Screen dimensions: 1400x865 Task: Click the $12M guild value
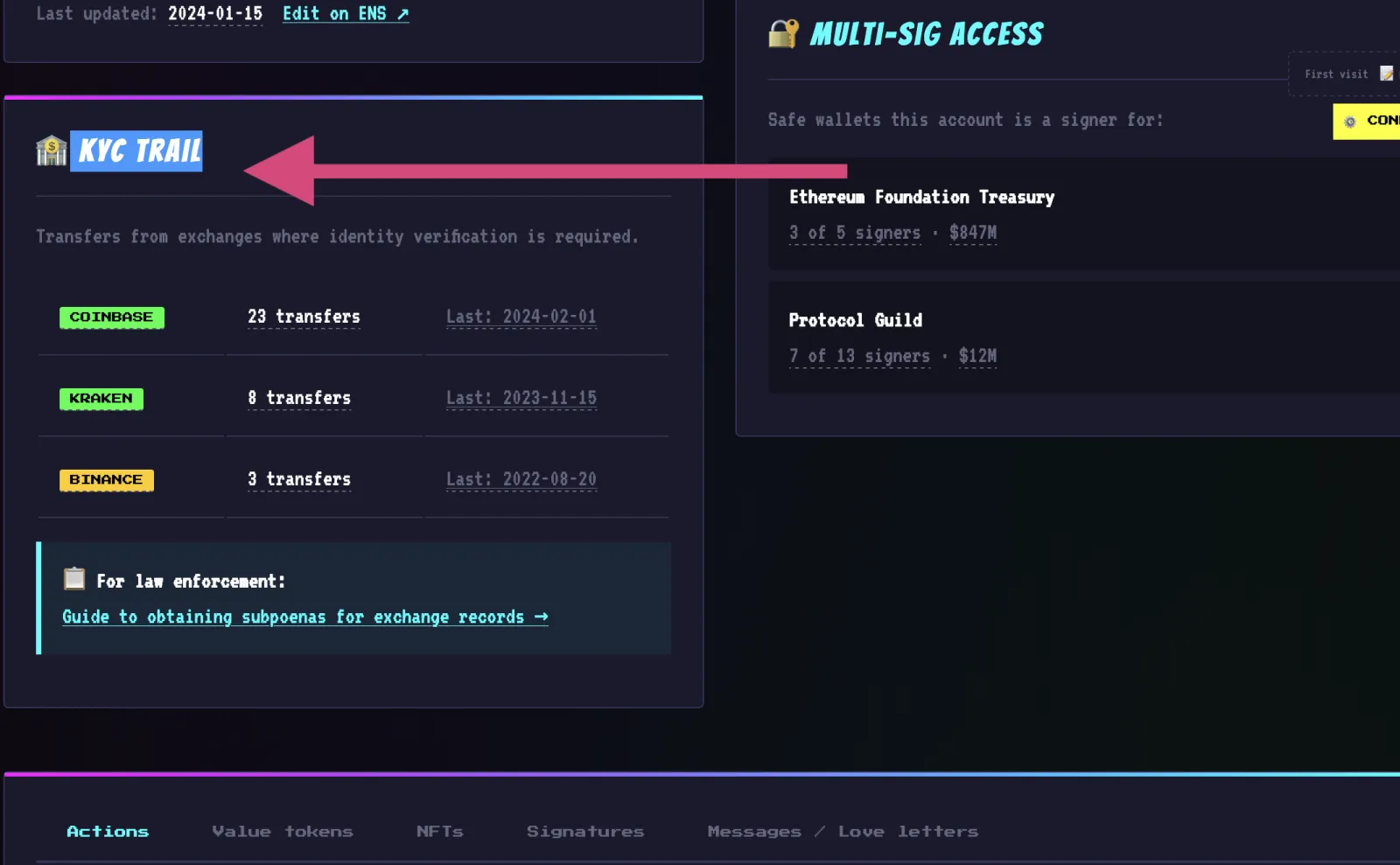tap(977, 357)
